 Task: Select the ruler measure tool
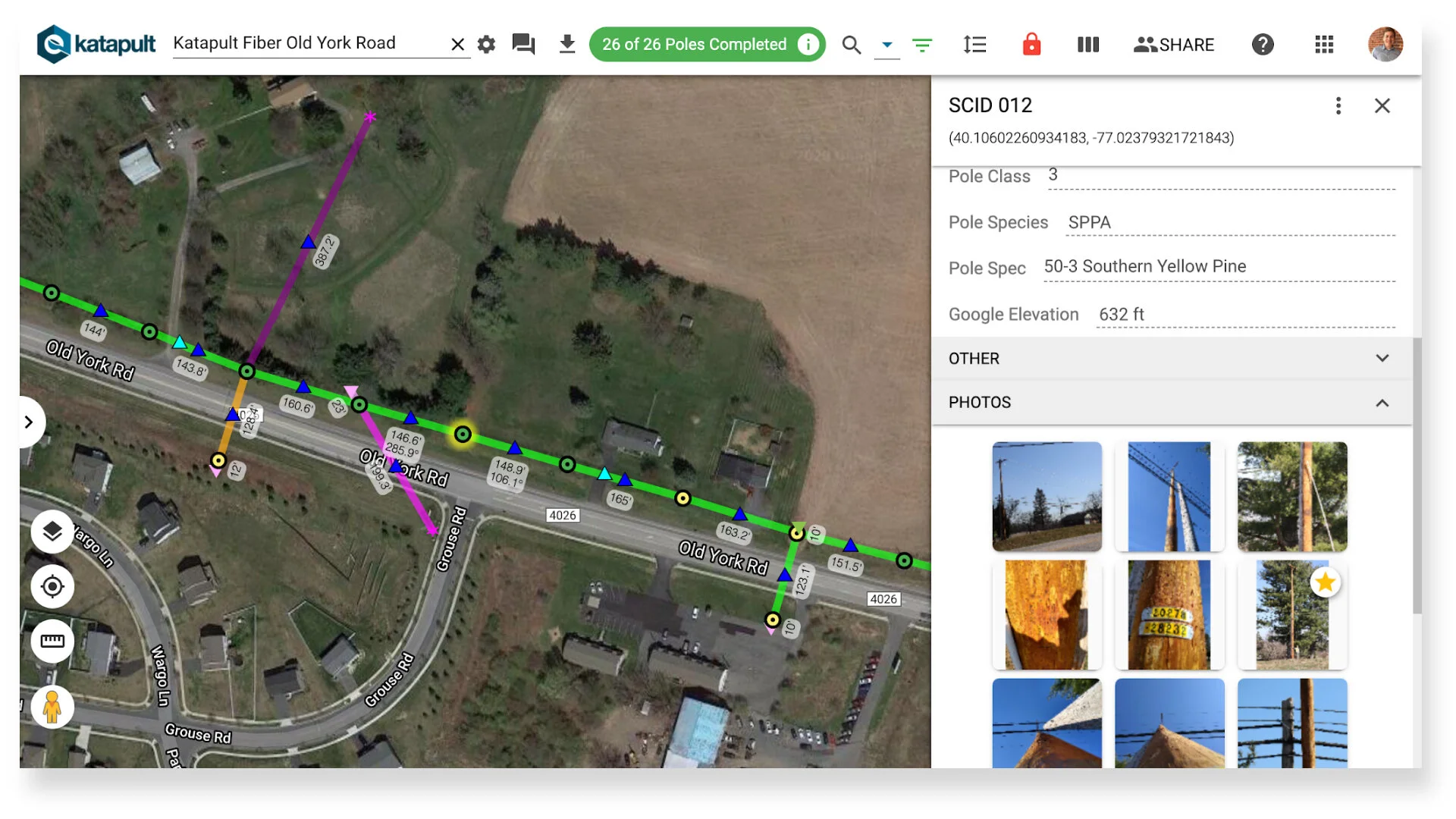pos(52,642)
